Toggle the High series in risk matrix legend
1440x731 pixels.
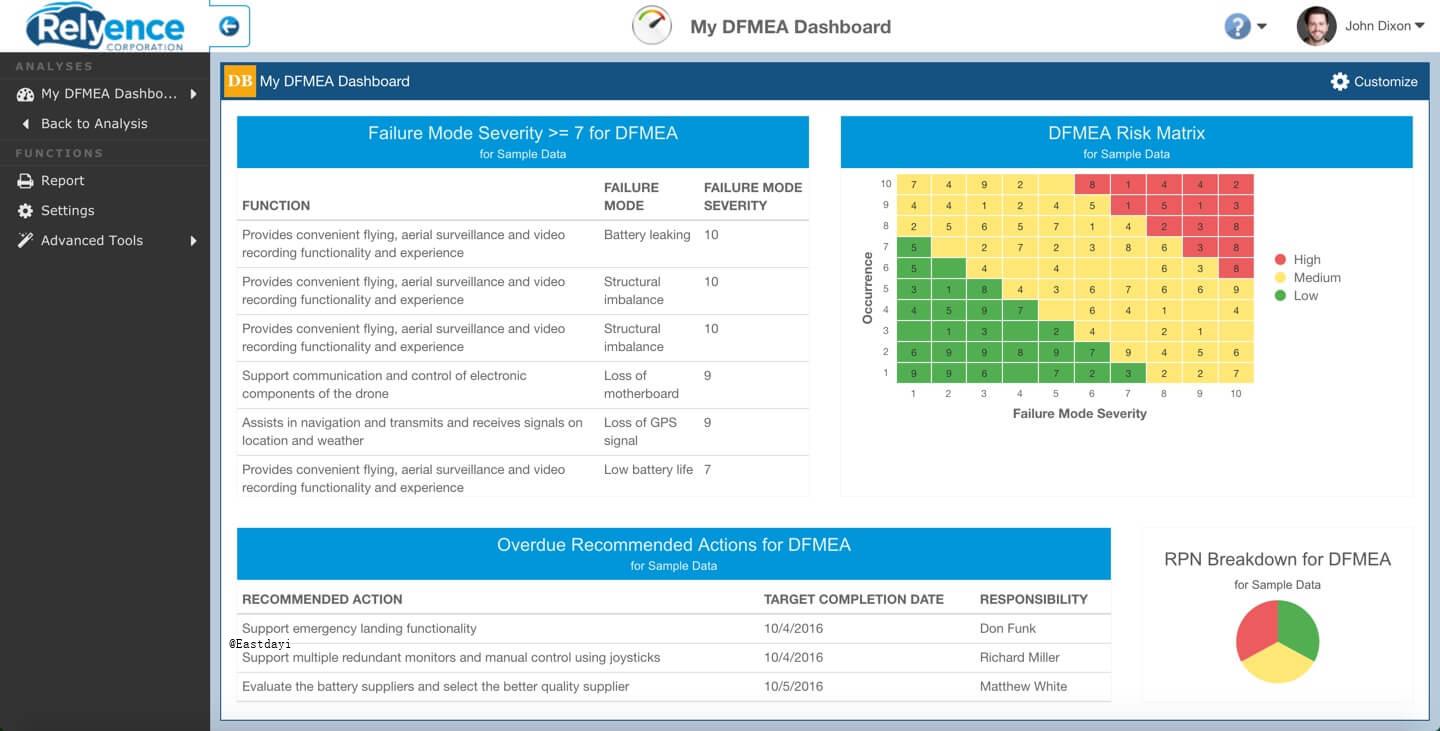pos(1297,260)
